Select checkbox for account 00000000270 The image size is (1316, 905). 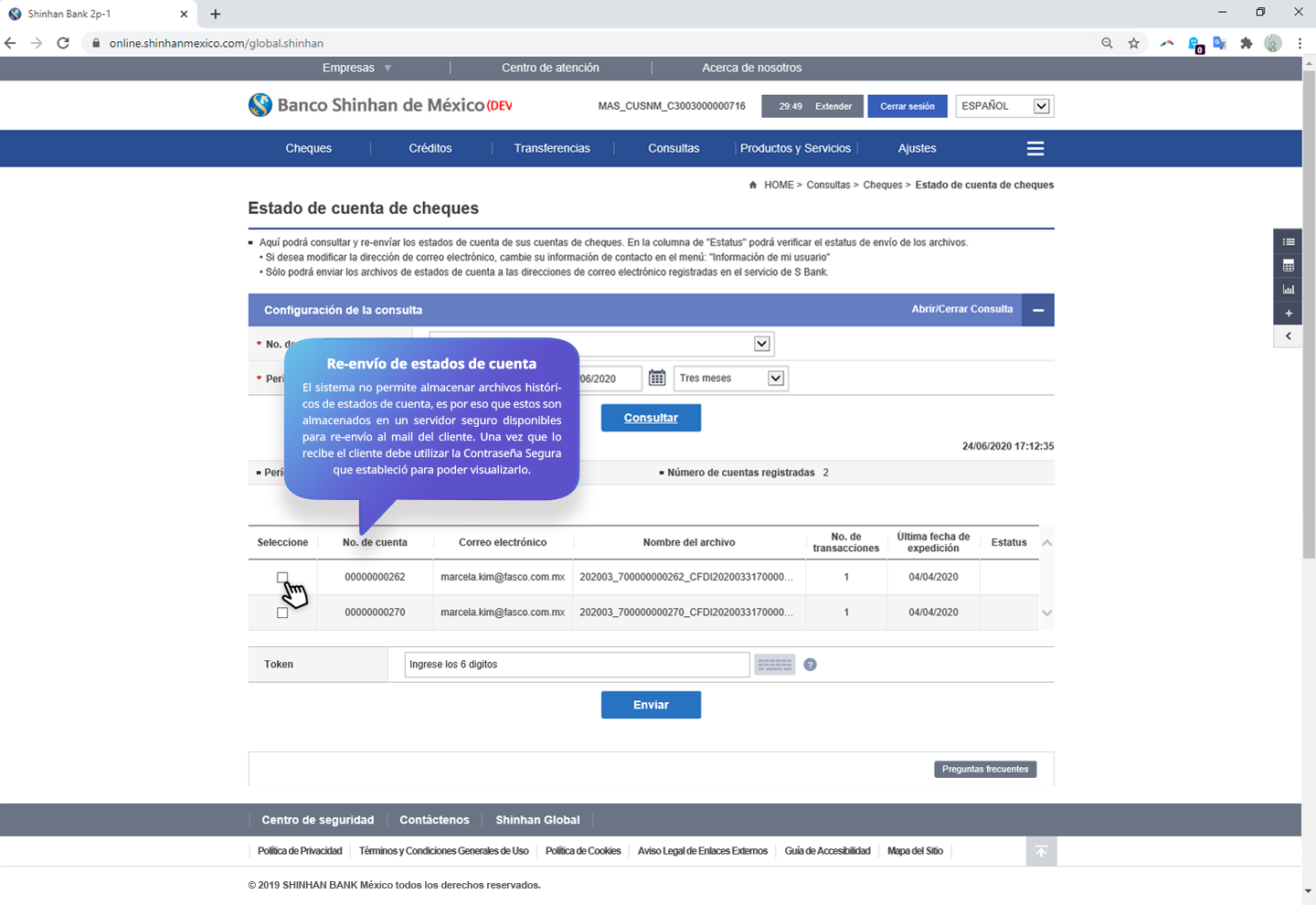(x=282, y=612)
